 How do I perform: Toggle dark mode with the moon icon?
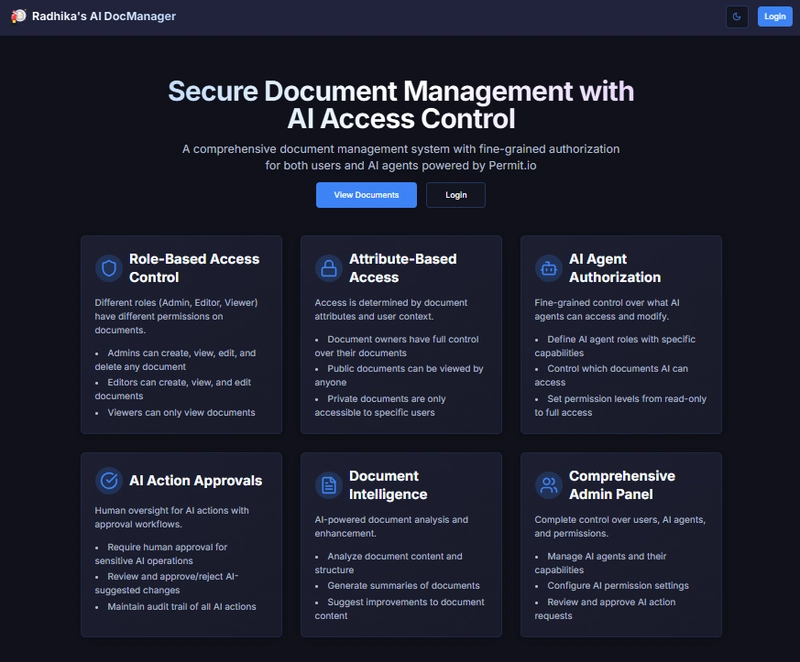pyautogui.click(x=736, y=17)
